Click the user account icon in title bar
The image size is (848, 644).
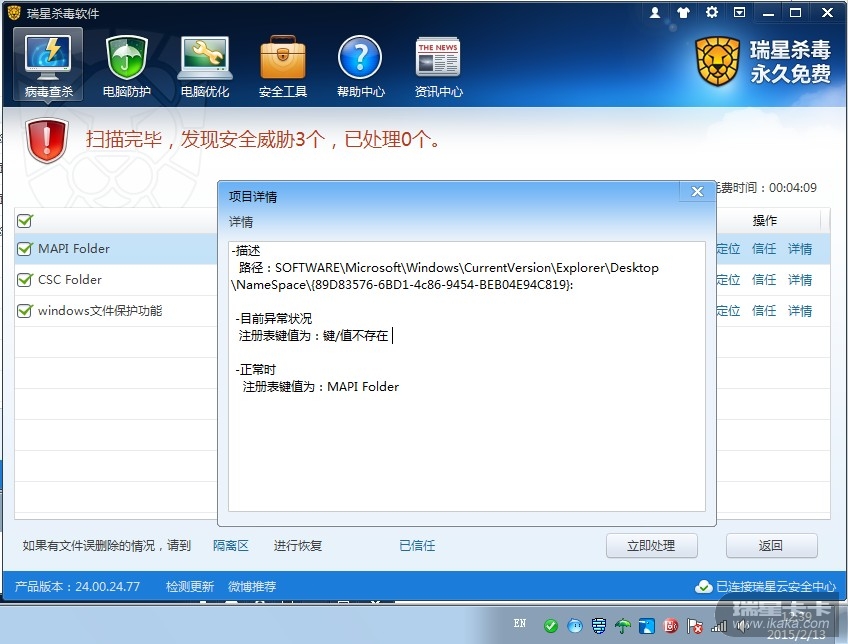(x=654, y=12)
